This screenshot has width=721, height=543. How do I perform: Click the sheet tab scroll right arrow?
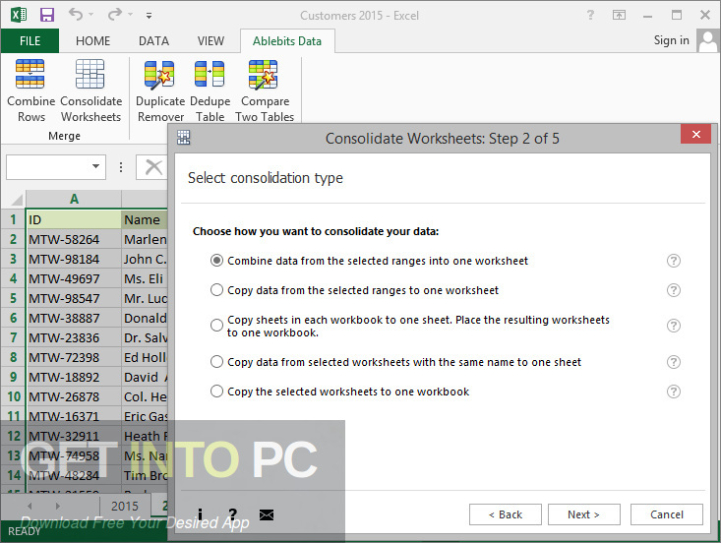[x=57, y=506]
